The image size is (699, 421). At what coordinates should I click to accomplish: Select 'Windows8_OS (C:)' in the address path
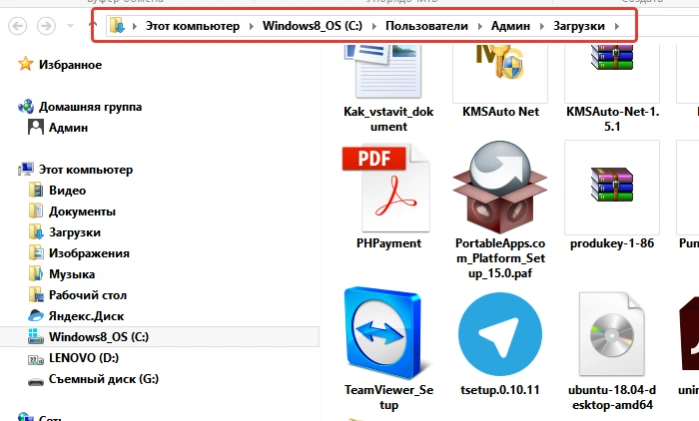(x=312, y=26)
